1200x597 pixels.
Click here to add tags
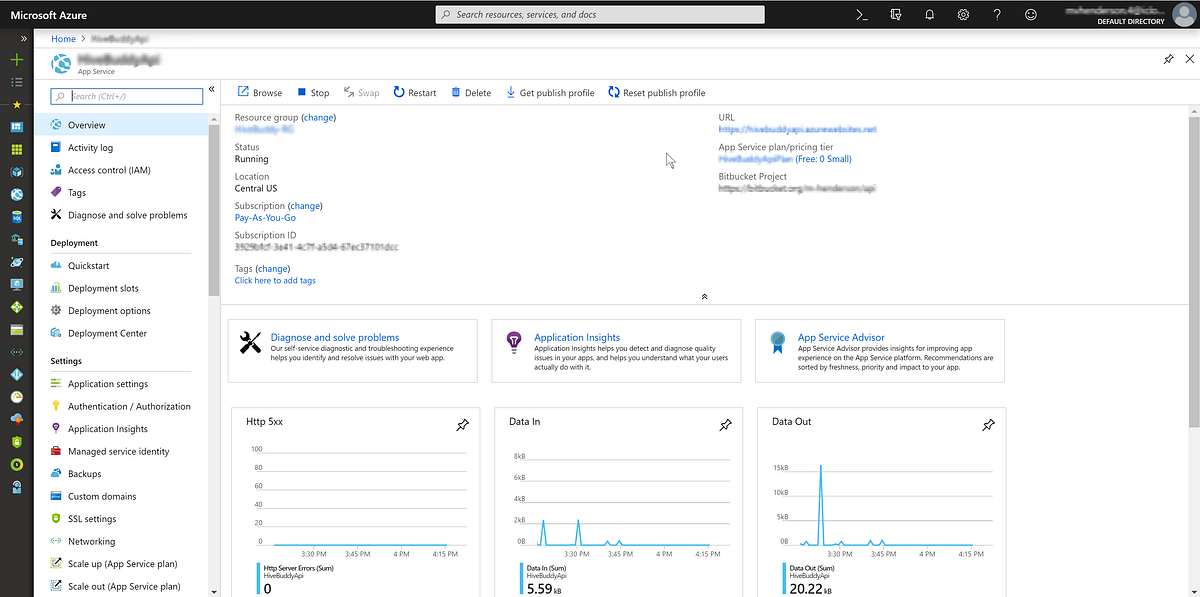pos(274,281)
